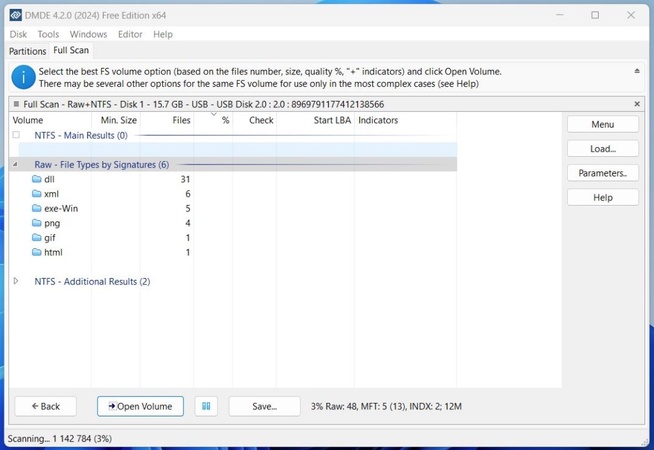The width and height of the screenshot is (654, 450).
Task: Open the Tools menu
Action: (x=48, y=34)
